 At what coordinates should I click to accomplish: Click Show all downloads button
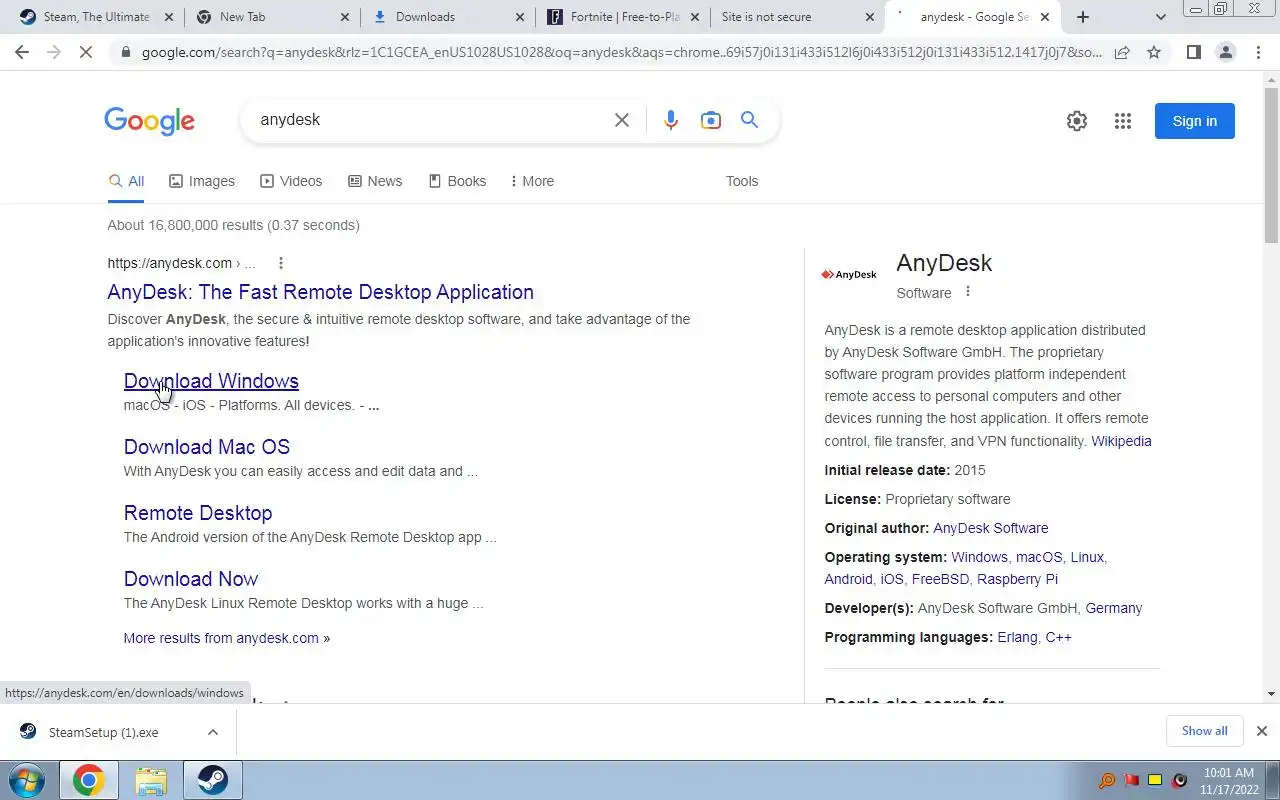(x=1204, y=731)
